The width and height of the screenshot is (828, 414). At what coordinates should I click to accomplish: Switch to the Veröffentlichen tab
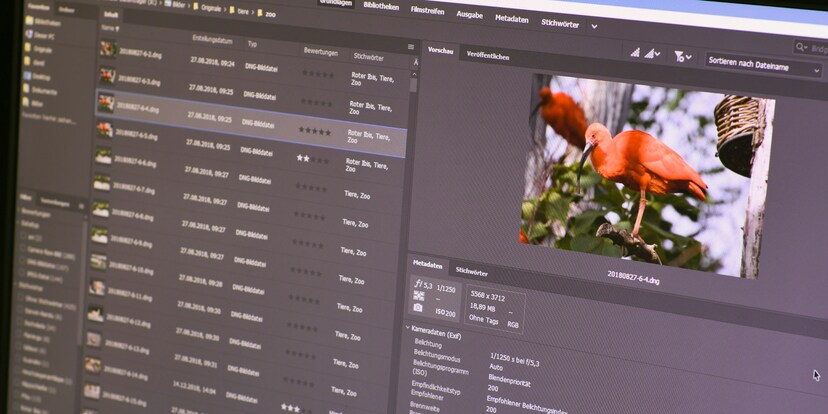click(x=487, y=56)
